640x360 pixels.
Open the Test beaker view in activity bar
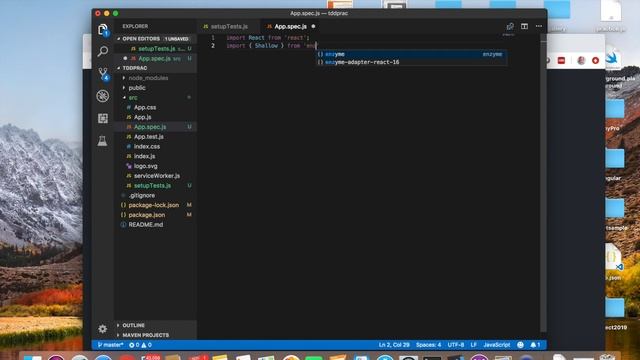click(102, 141)
